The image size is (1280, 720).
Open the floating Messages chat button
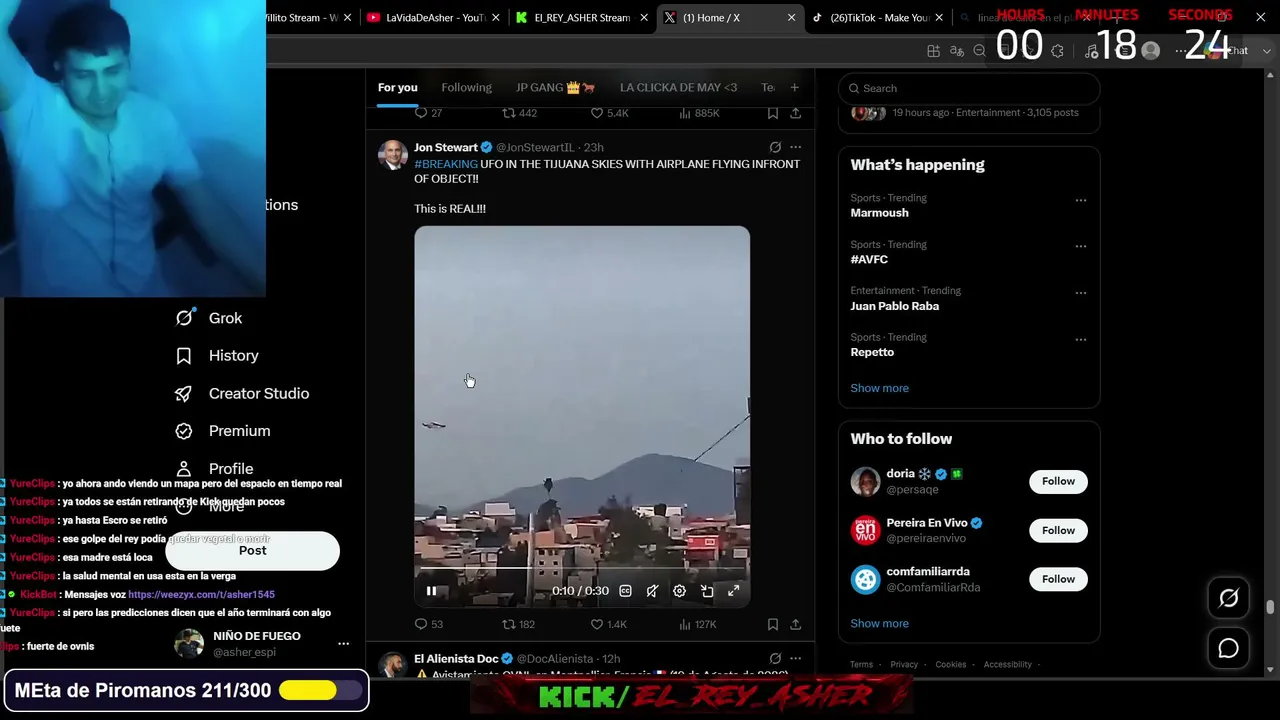pos(1229,649)
